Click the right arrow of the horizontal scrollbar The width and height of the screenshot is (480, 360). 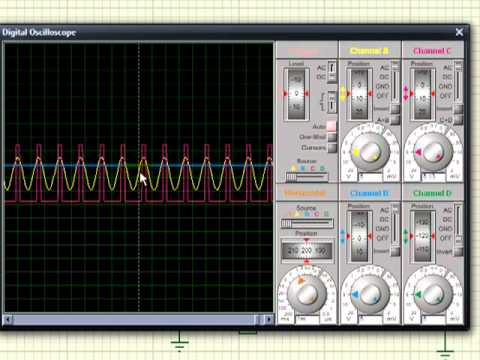(x=269, y=320)
